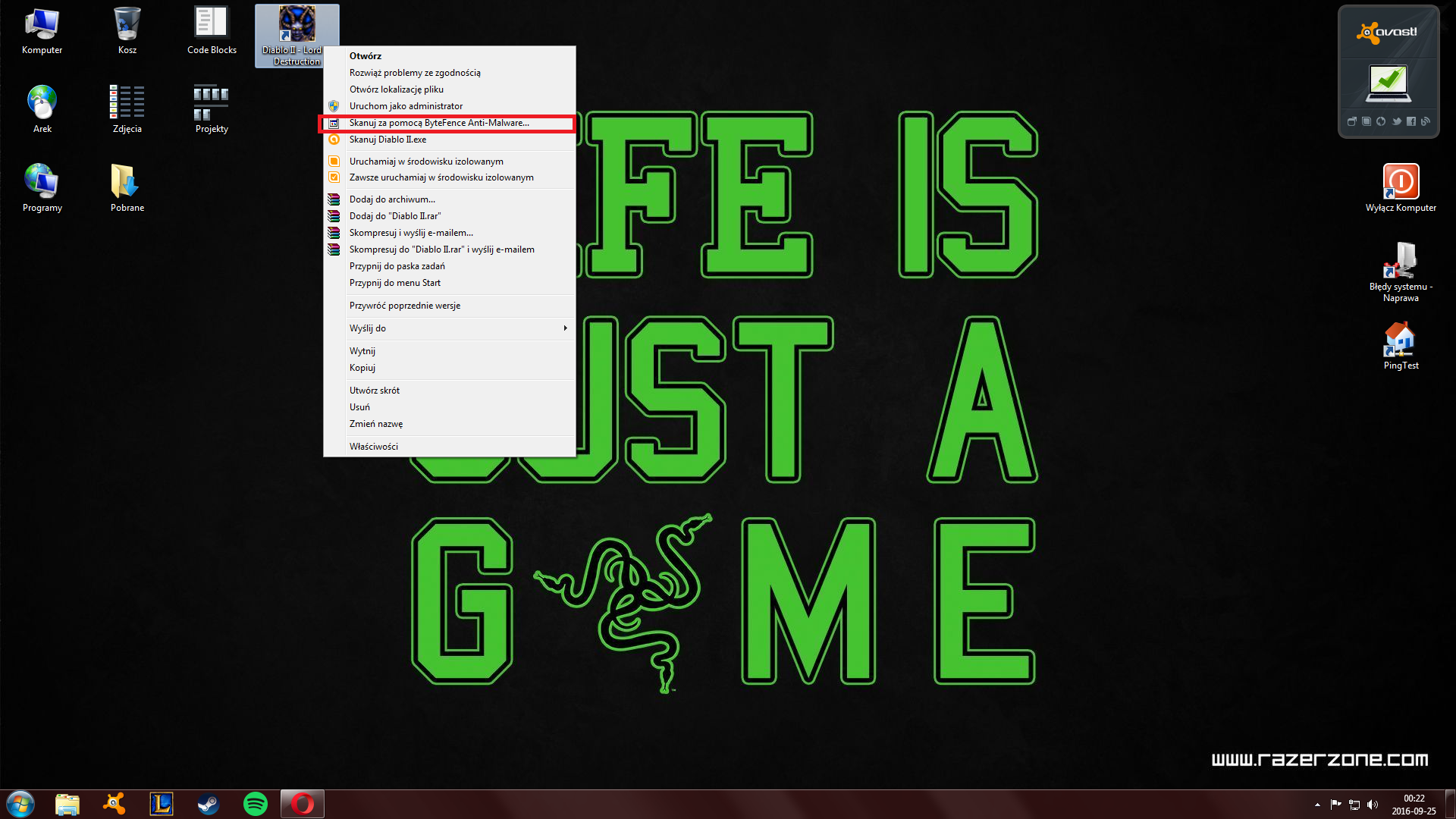
Task: Show hidden tray icons arrow
Action: [1317, 805]
